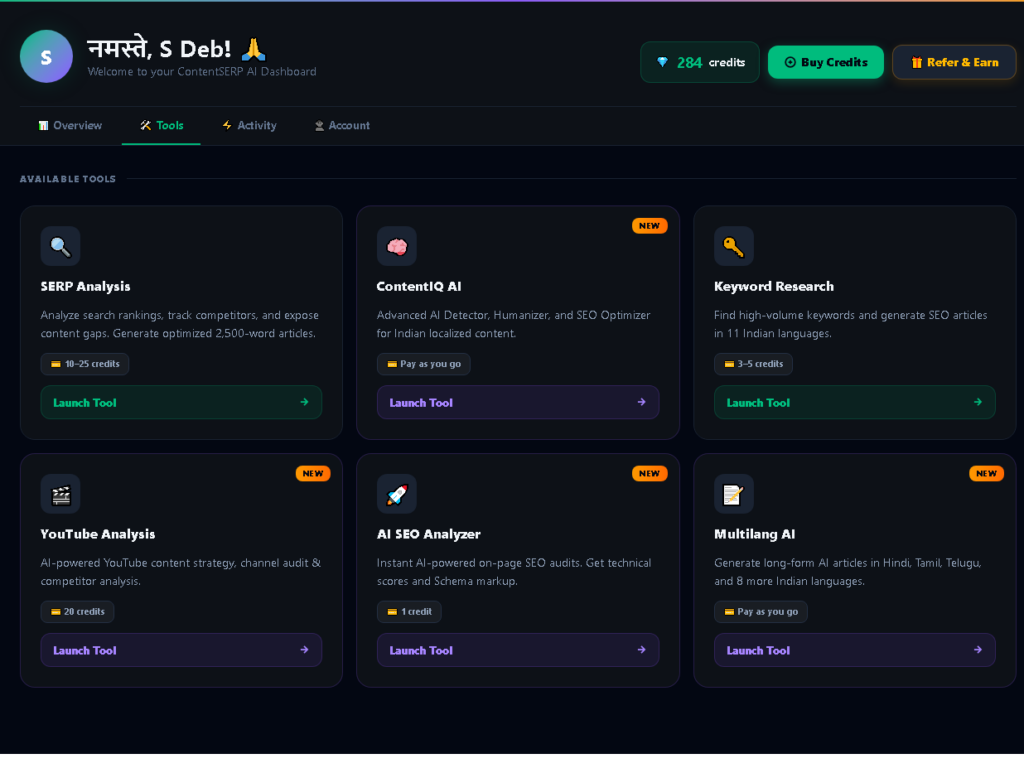The width and height of the screenshot is (1024, 773).
Task: Click the 10–25 credits tag
Action: 85,364
